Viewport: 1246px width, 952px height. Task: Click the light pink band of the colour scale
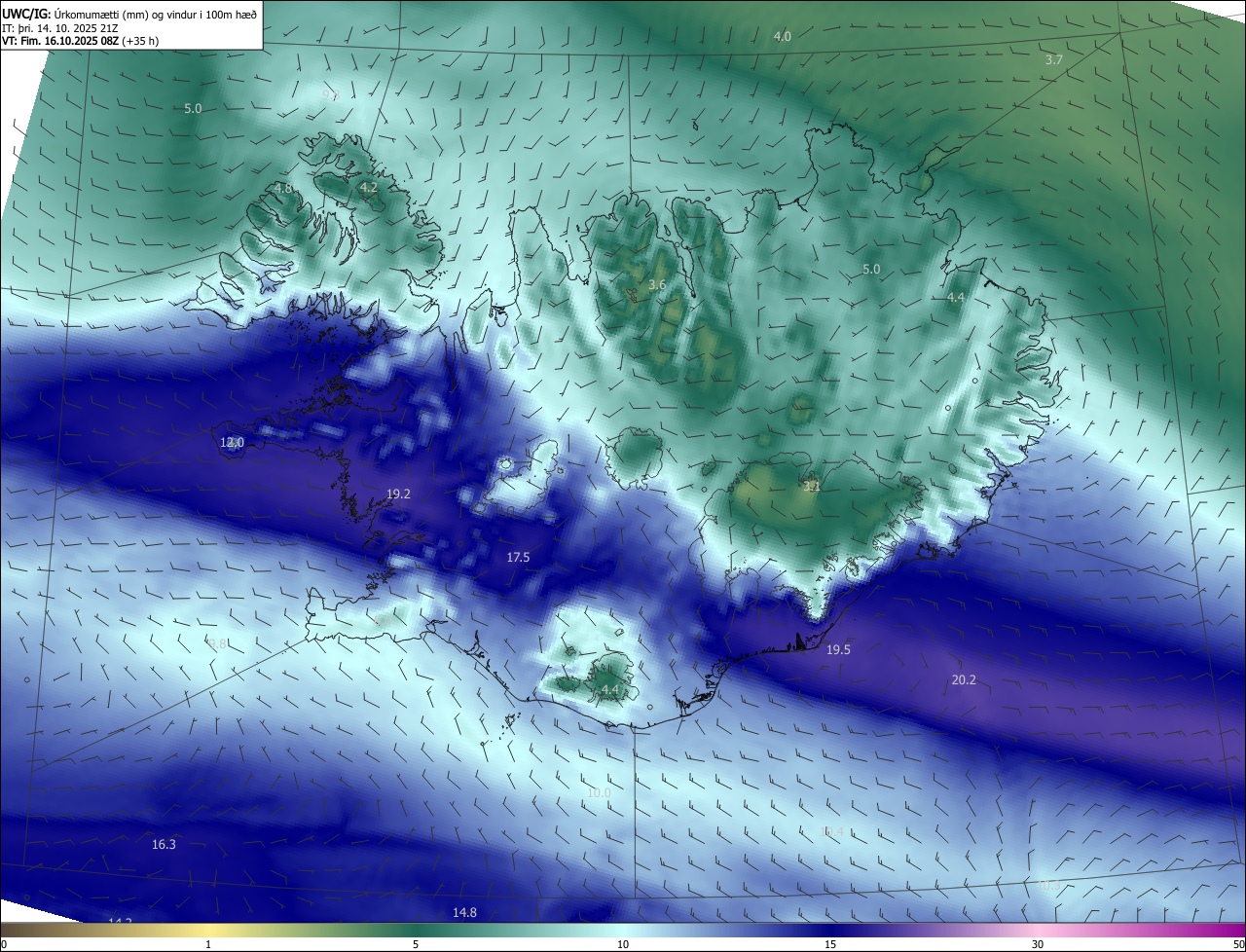(x=1038, y=930)
